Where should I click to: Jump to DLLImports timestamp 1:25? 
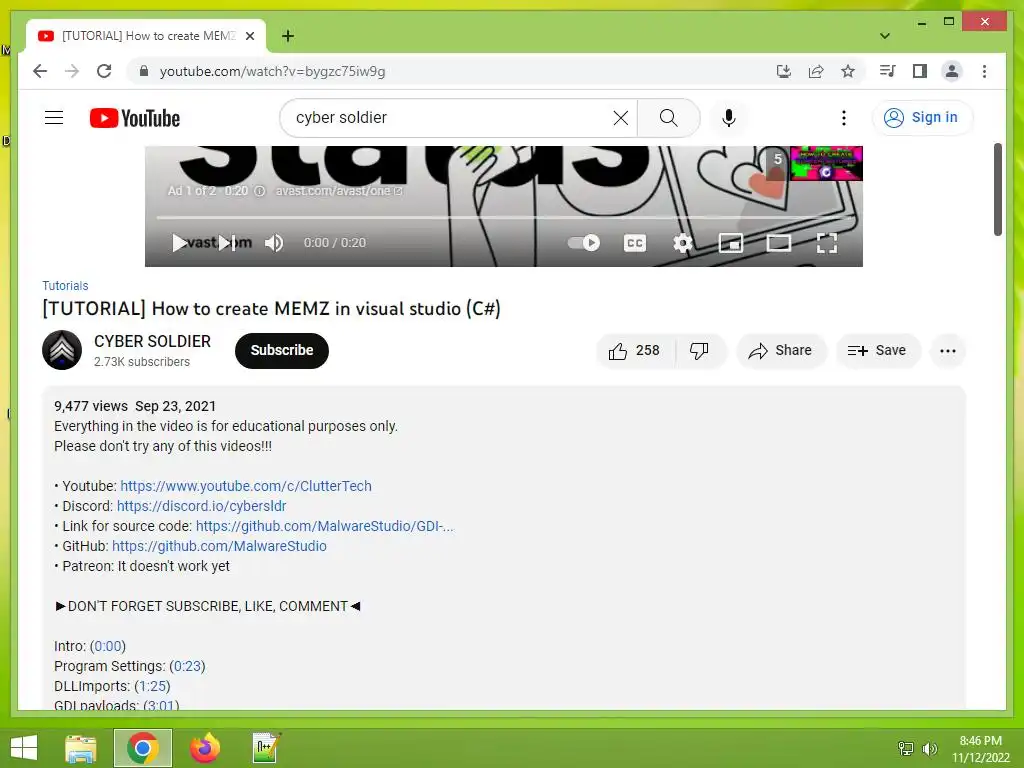pyautogui.click(x=152, y=686)
